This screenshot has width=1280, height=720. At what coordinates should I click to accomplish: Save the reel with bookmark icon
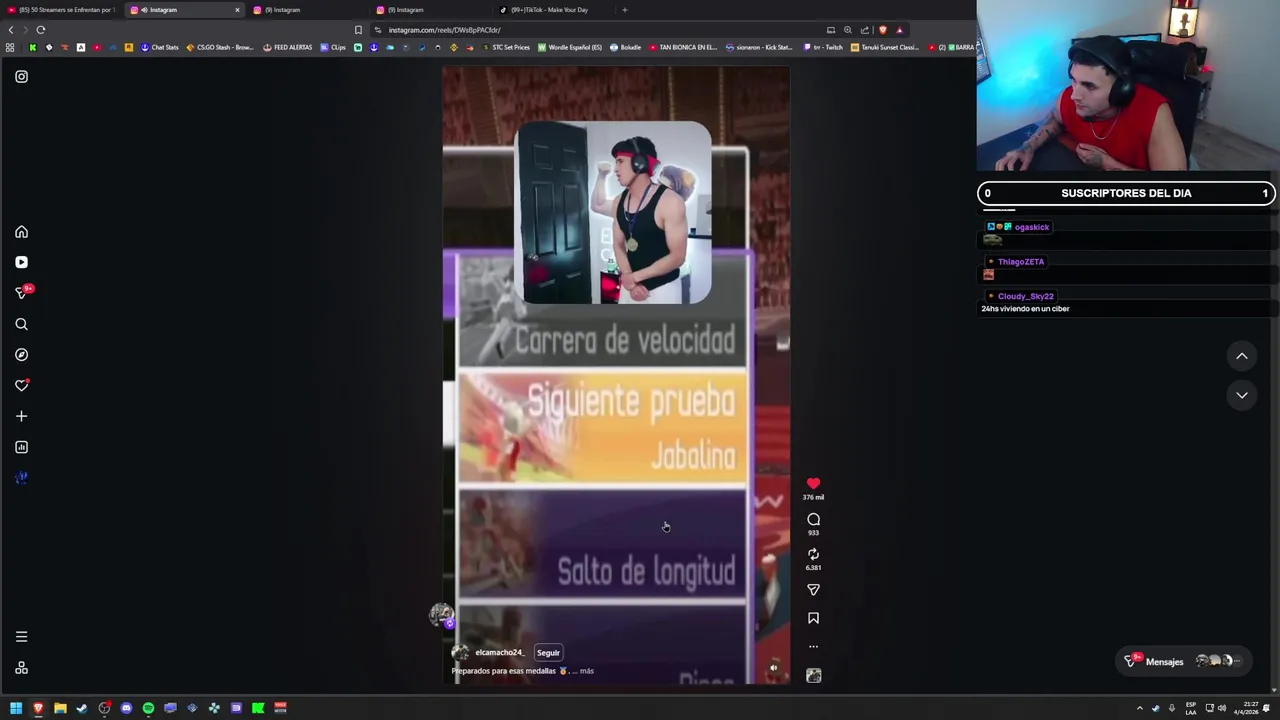[813, 619]
